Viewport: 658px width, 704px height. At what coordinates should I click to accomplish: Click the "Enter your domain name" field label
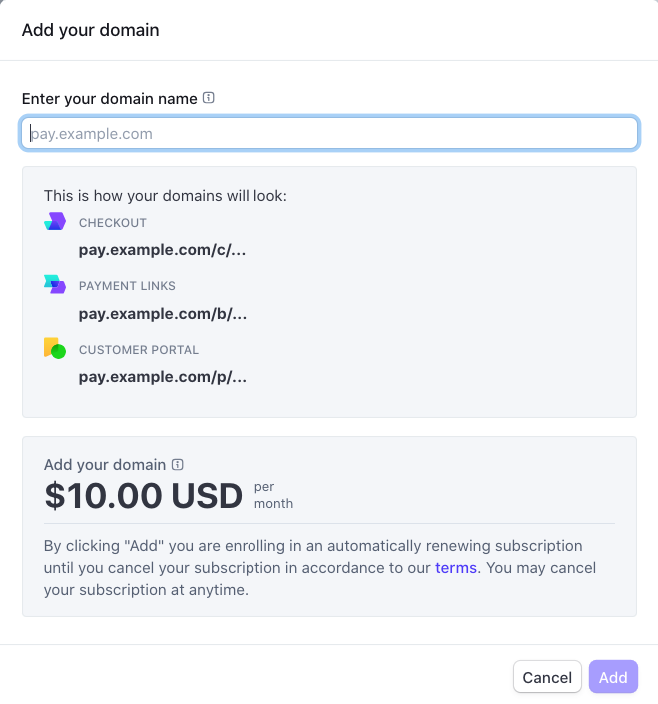coord(109,99)
